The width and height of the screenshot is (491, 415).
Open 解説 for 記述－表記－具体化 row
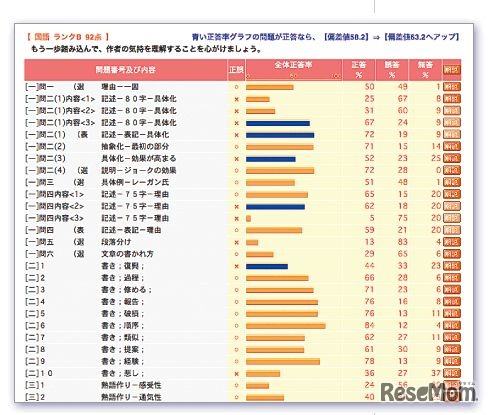tap(452, 135)
